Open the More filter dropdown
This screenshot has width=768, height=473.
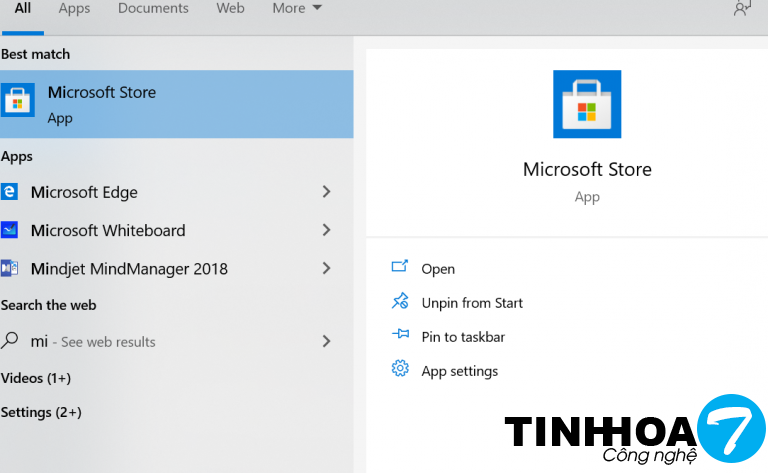pos(297,9)
